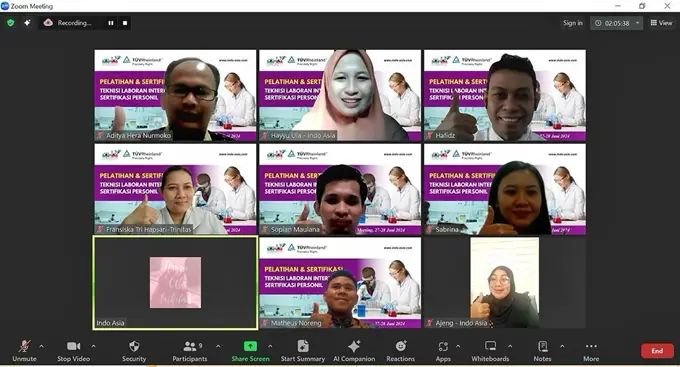Screen dimensions: 680x367
Task: Click the red End meeting button
Action: (x=657, y=351)
